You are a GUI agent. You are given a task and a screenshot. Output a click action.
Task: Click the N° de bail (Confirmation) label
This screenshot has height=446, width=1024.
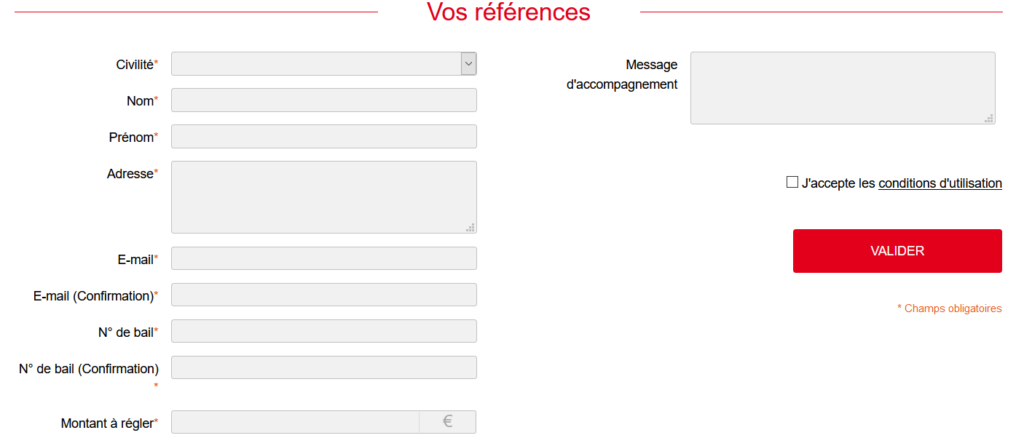(x=89, y=368)
